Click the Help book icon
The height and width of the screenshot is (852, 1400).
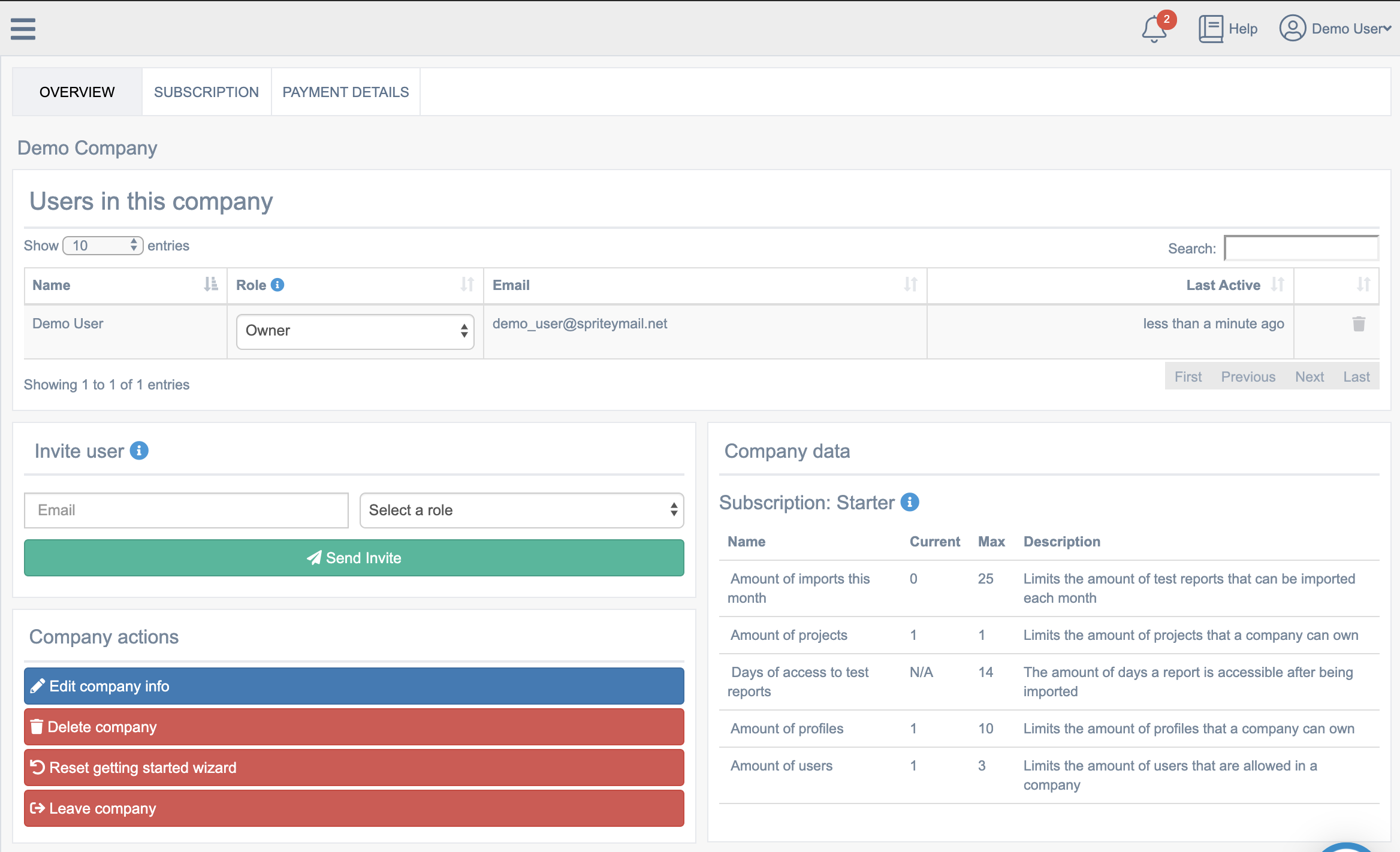[1210, 28]
